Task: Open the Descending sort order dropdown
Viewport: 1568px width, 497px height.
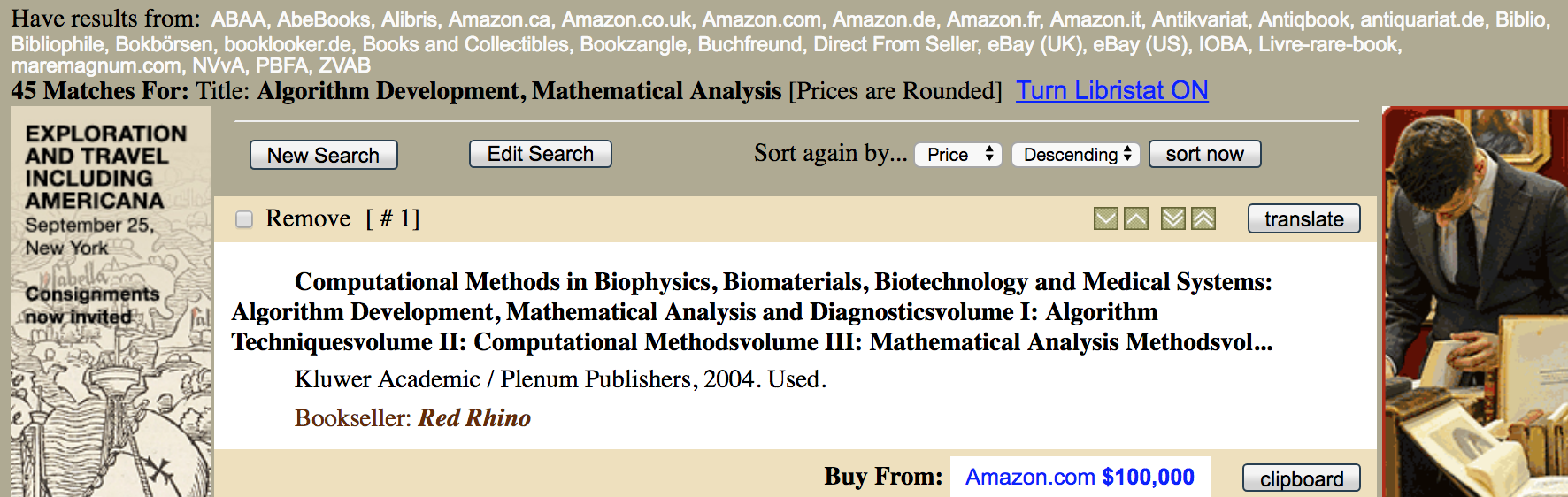Action: tap(1075, 155)
